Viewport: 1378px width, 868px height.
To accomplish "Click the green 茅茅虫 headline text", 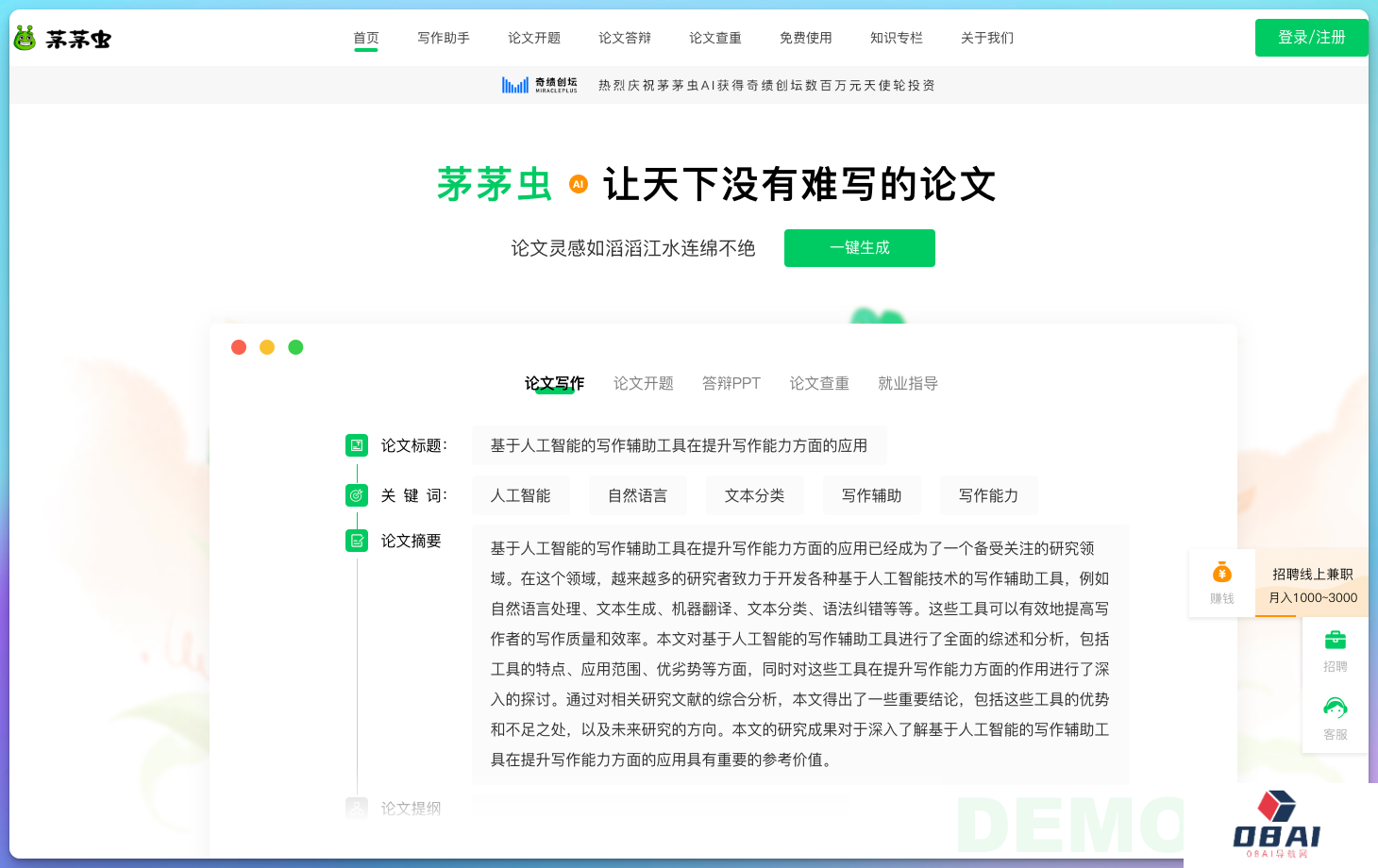I will tap(495, 184).
